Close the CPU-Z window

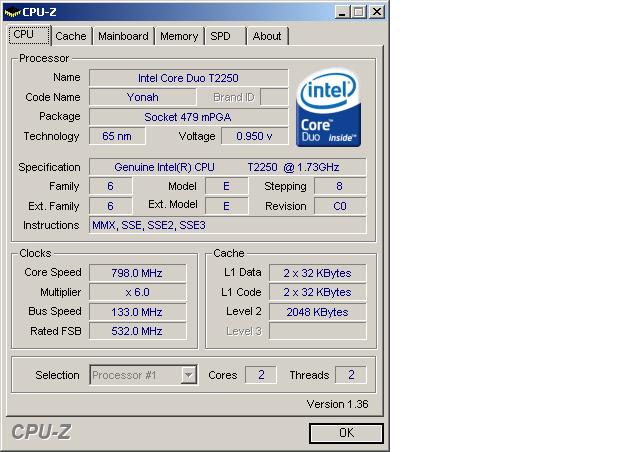377,12
